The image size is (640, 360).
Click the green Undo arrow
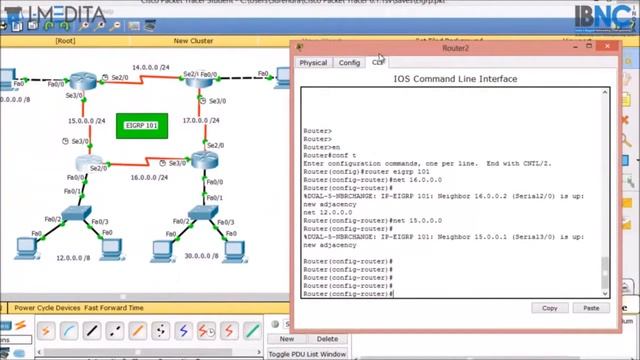point(49,27)
